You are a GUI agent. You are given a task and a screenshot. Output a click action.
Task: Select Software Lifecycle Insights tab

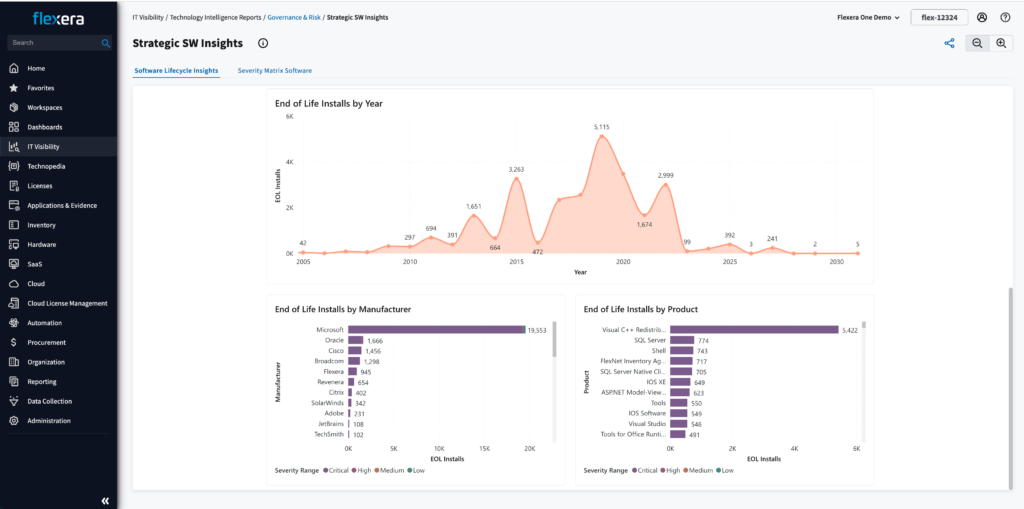click(176, 71)
